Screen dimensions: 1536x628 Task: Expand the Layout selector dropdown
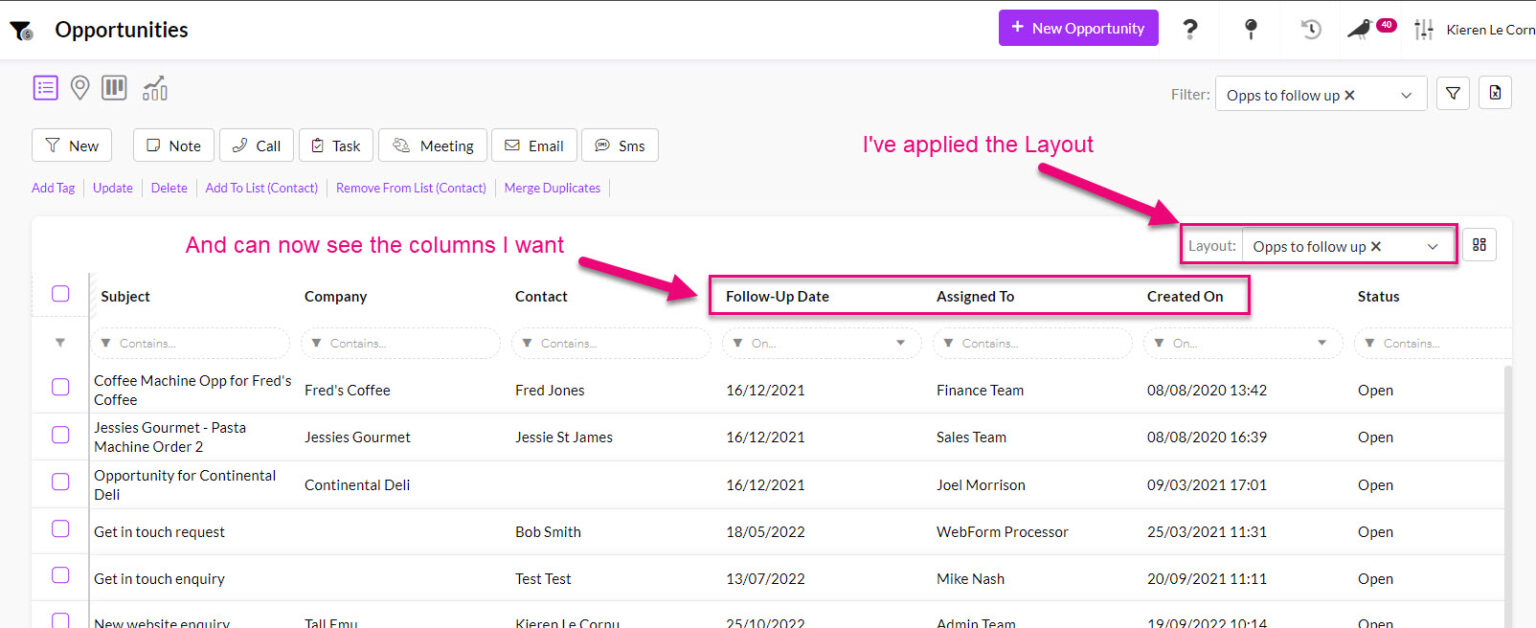(x=1434, y=244)
